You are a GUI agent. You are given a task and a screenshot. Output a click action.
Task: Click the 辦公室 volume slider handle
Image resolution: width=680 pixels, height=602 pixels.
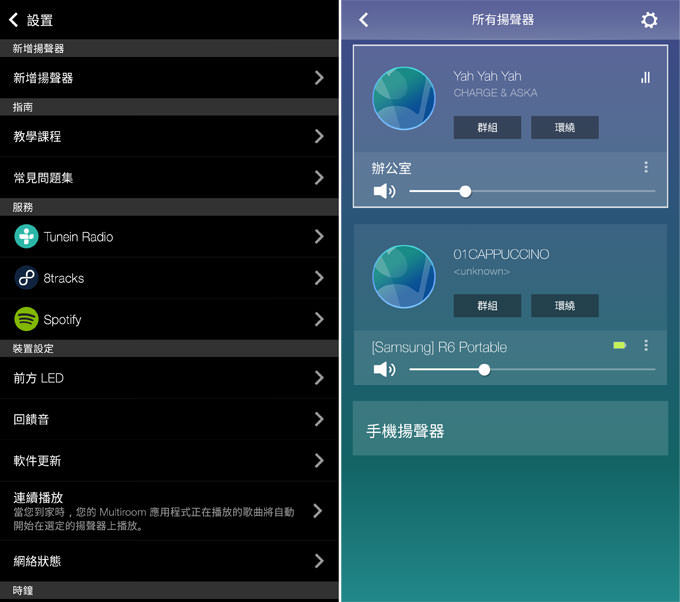click(465, 191)
